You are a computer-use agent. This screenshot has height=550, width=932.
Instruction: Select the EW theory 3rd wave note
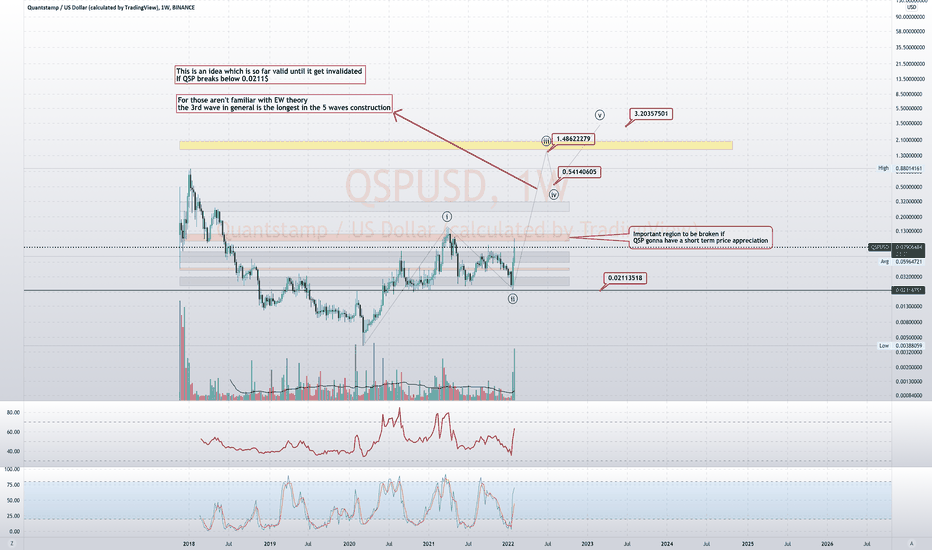pos(284,104)
